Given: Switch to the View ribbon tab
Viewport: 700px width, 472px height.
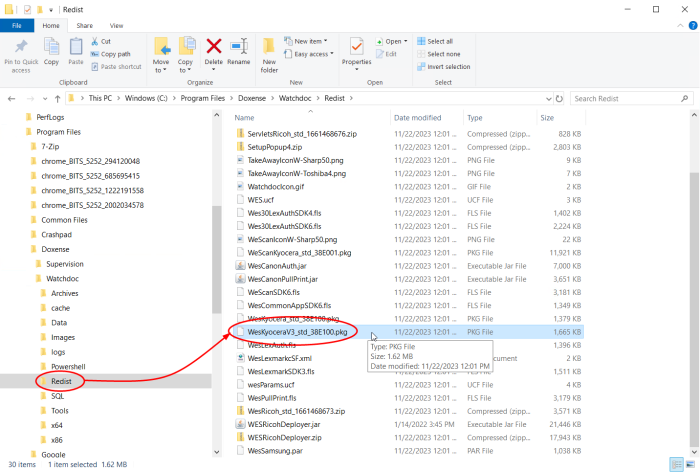Looking at the screenshot, I should [x=117, y=24].
